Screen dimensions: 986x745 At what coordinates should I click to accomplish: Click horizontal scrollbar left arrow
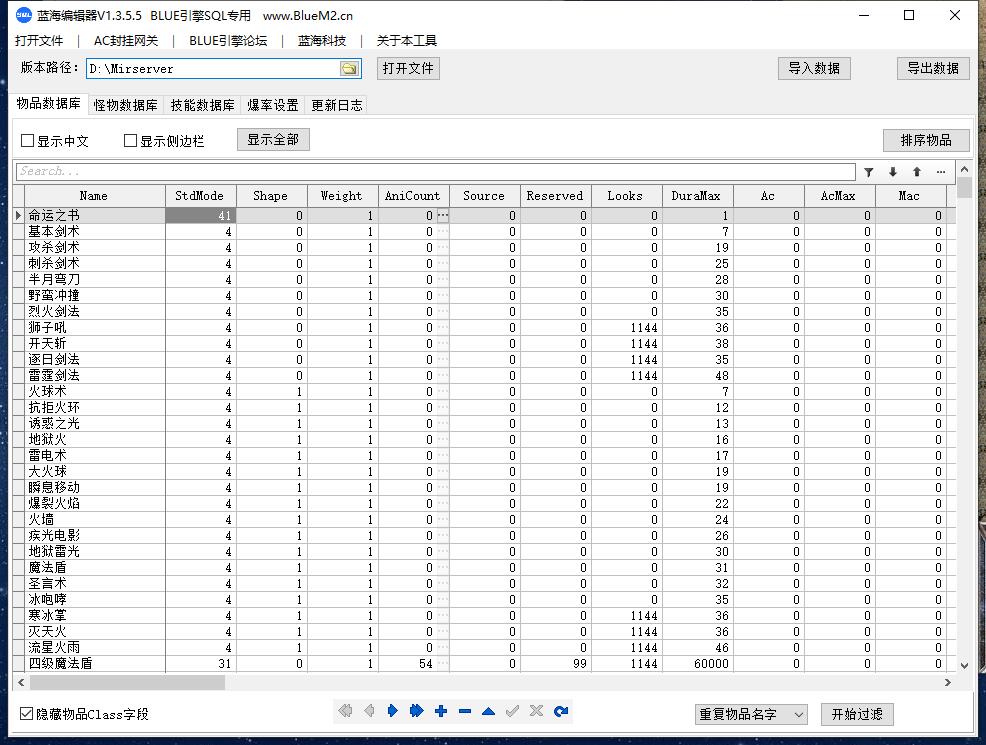(x=21, y=682)
